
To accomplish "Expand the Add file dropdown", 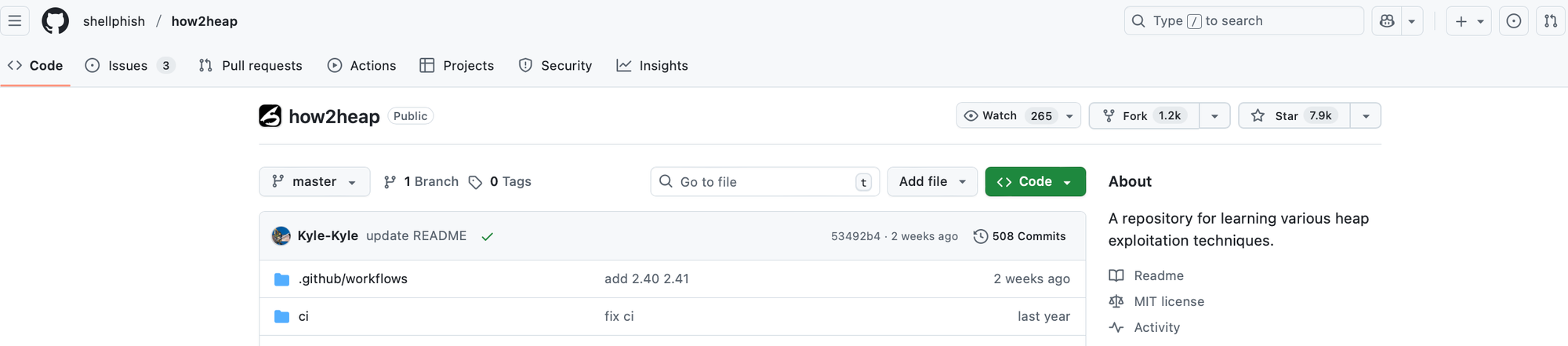I will pos(932,182).
